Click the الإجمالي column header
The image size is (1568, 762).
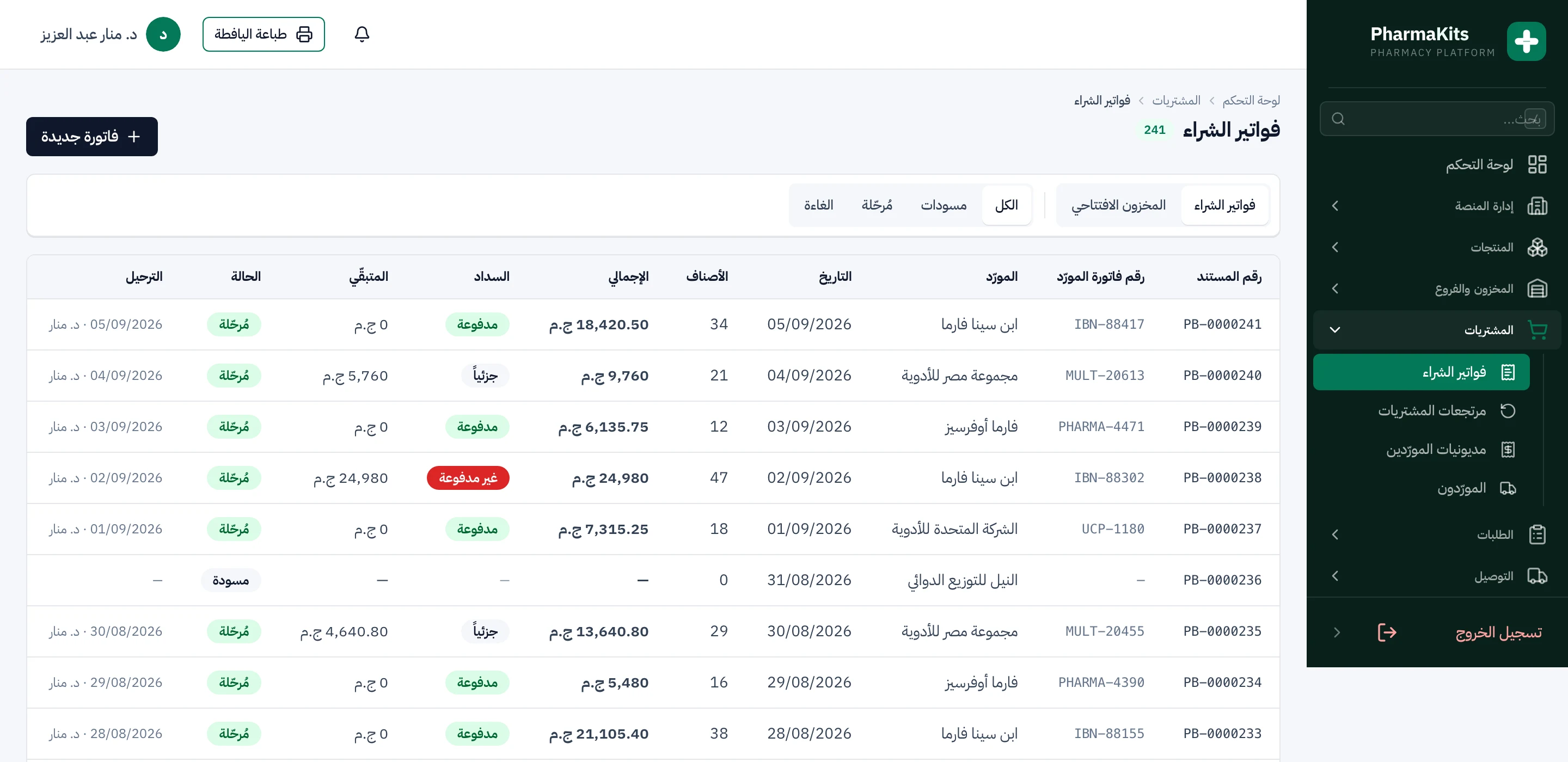628,276
